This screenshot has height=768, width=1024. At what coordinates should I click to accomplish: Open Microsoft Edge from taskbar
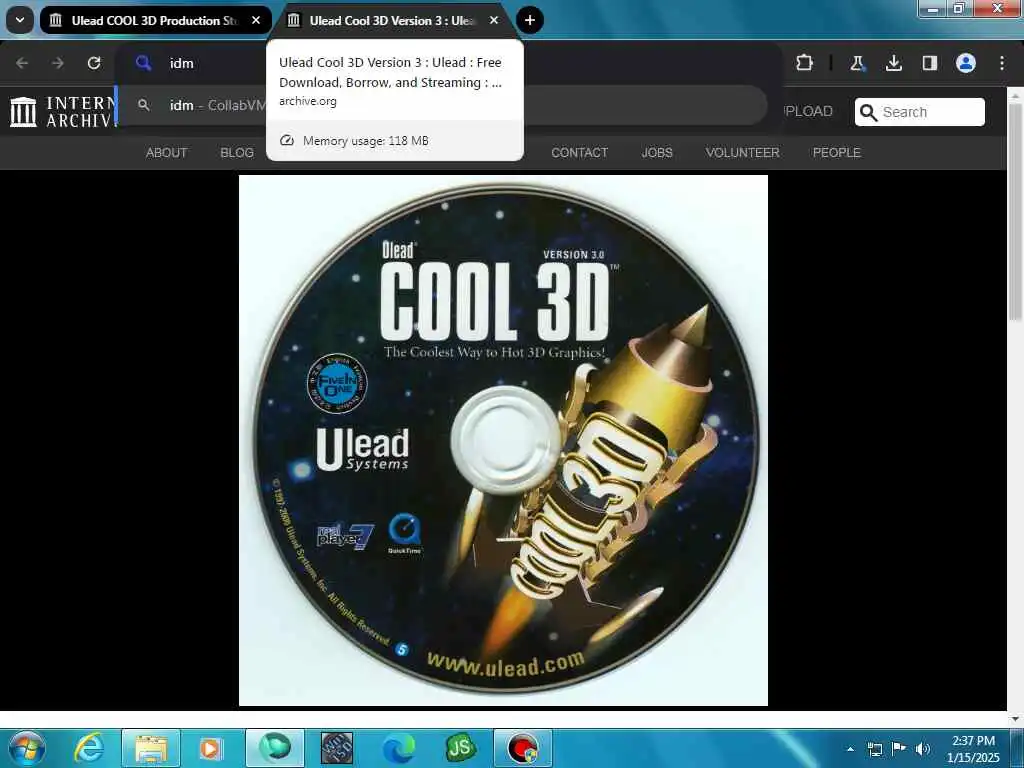tap(398, 748)
